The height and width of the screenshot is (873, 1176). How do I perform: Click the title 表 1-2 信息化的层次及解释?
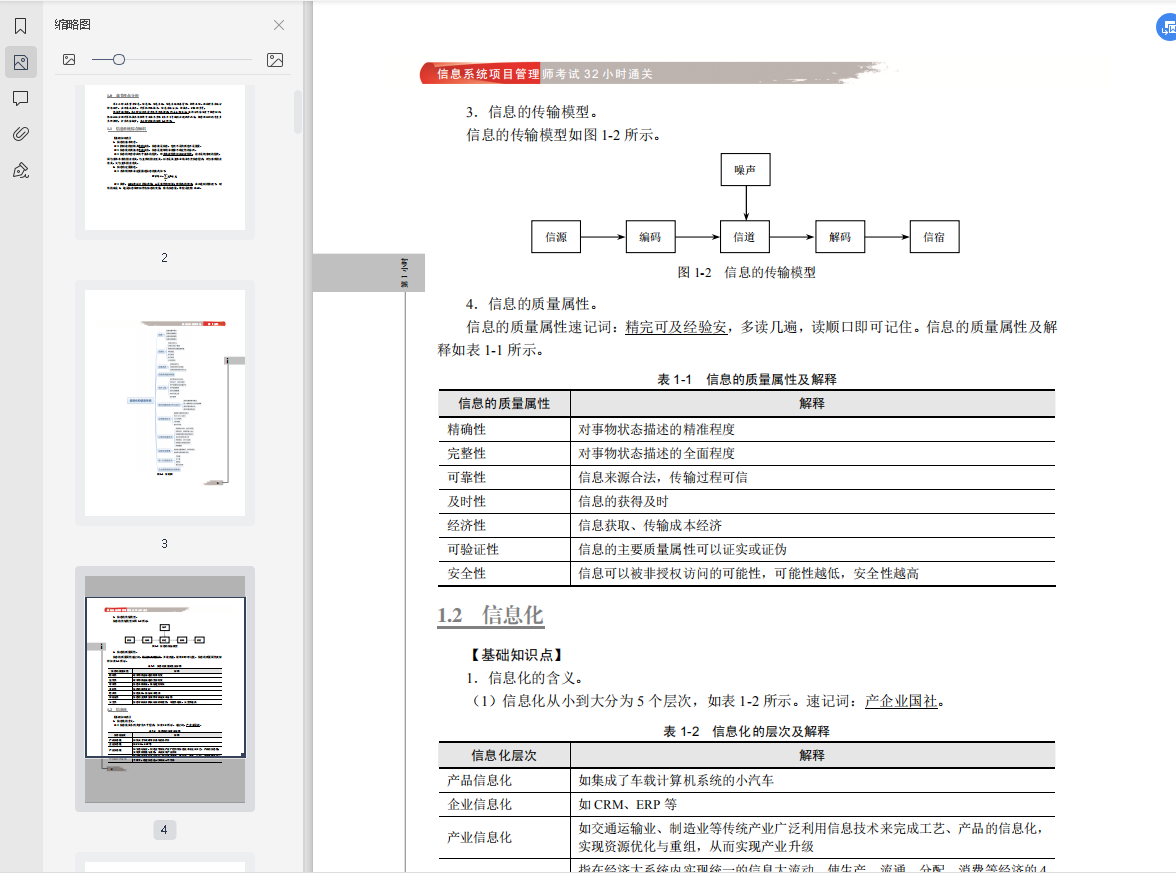click(747, 731)
